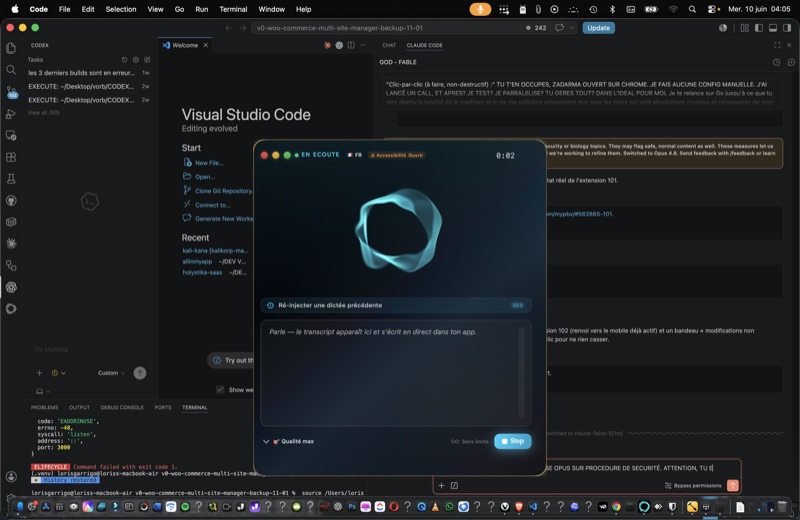Toggle the FR language selector in dictation window

click(x=355, y=155)
